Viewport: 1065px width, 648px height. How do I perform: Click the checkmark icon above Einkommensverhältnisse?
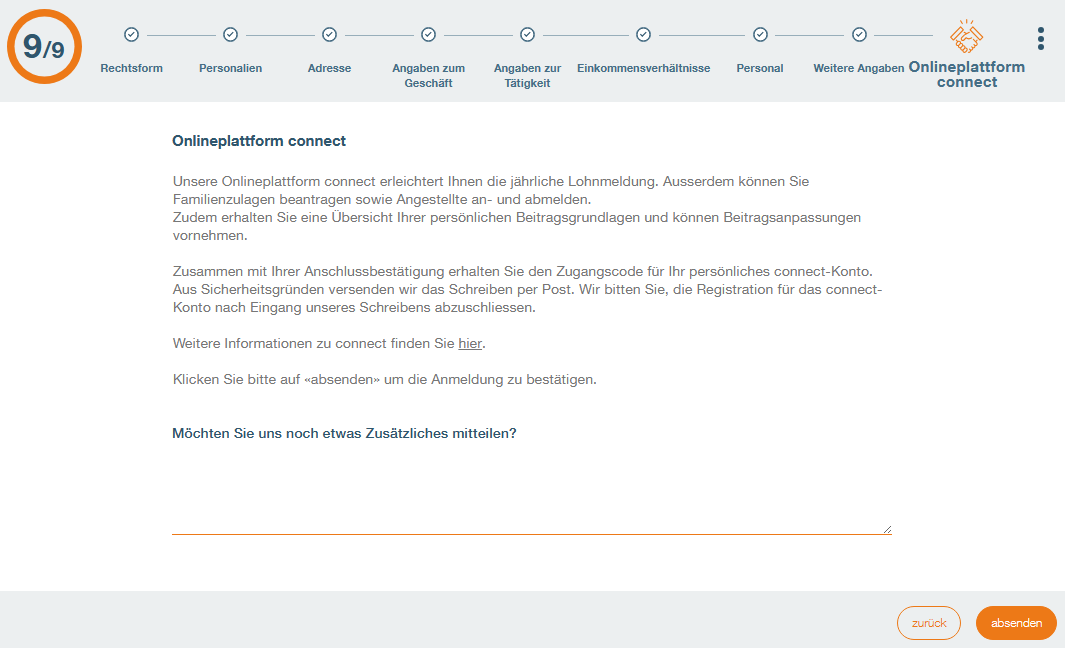[x=643, y=35]
